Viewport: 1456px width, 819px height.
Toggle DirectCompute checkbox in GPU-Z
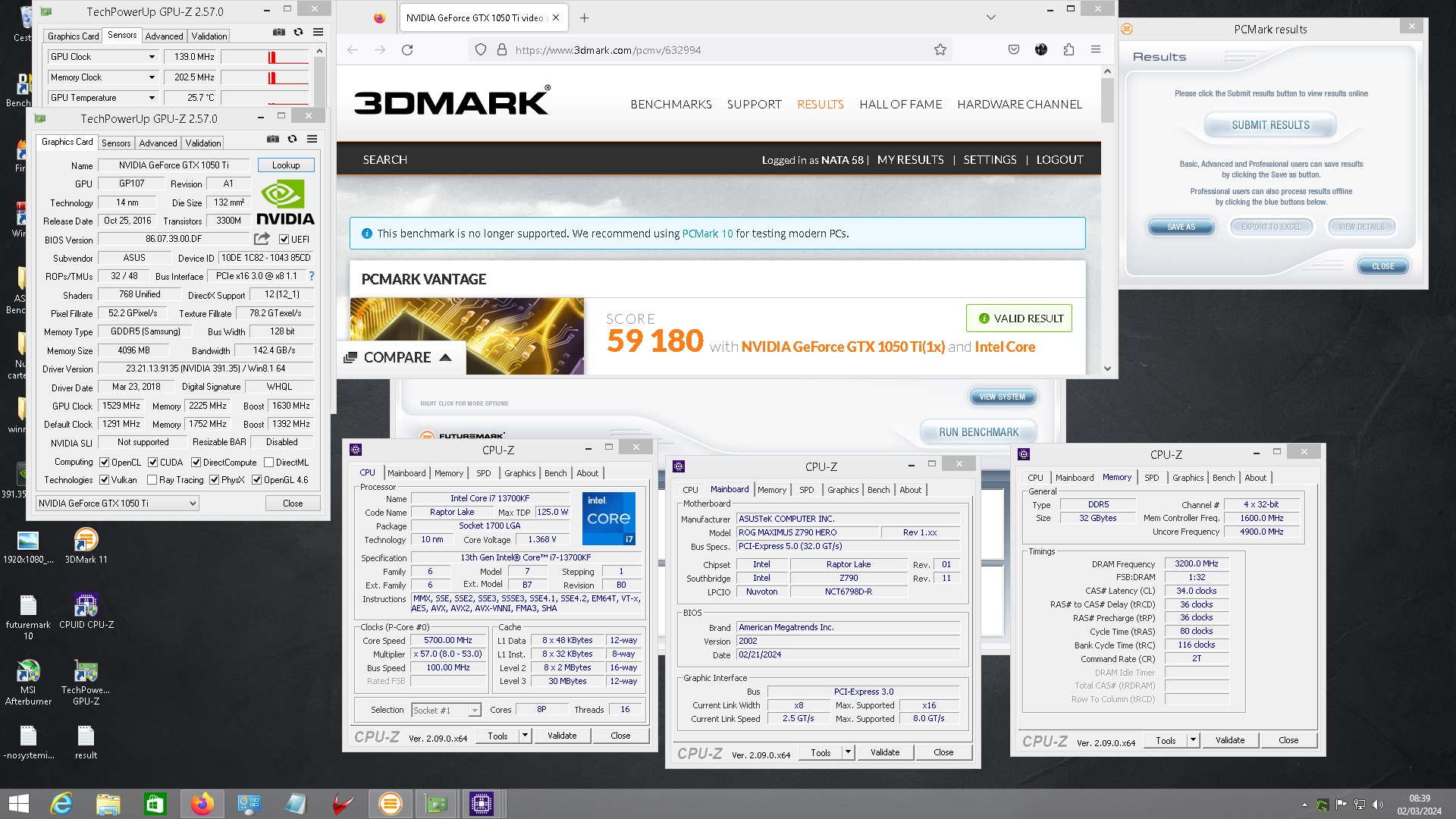pos(196,463)
